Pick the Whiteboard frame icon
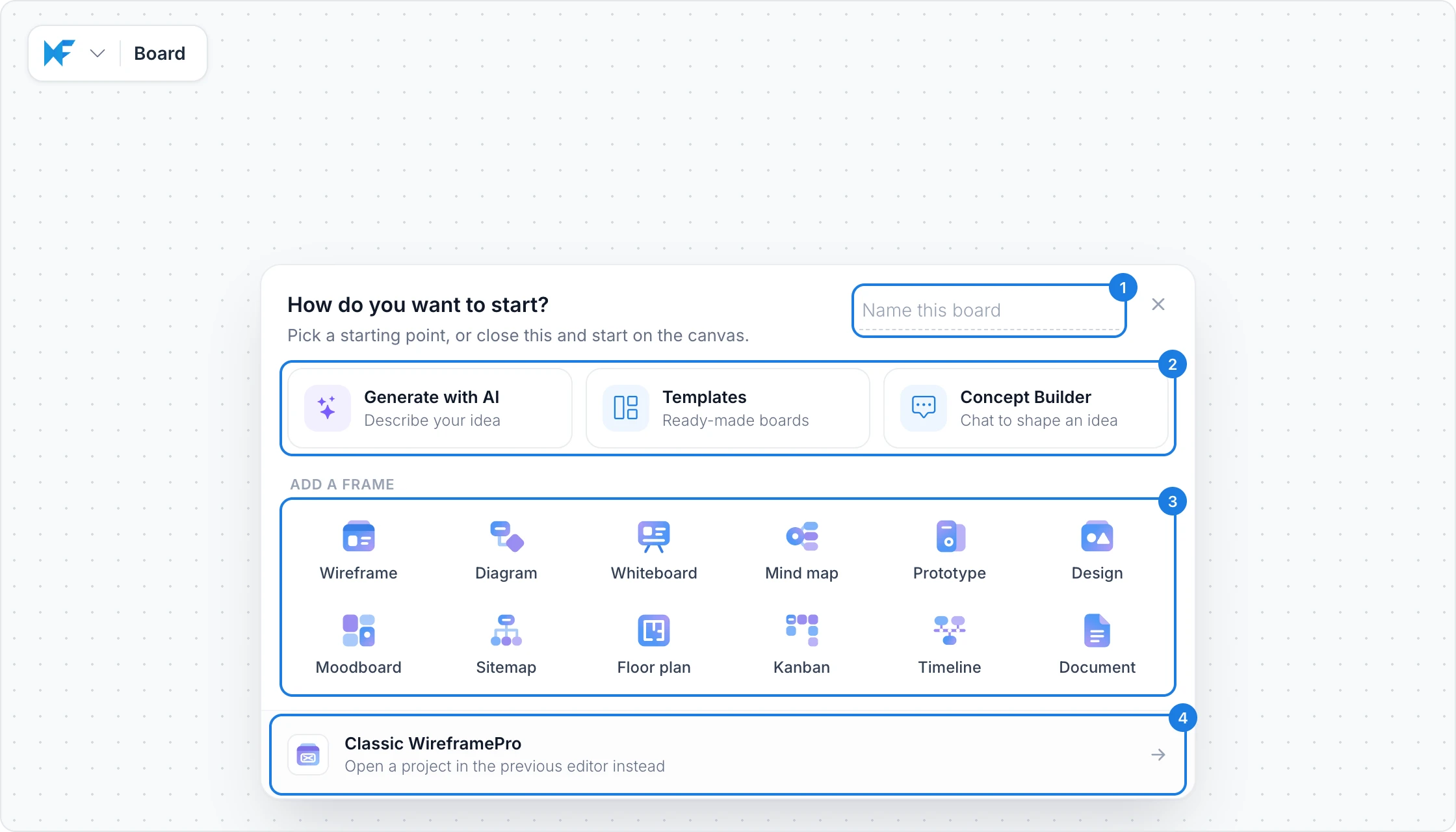 (654, 537)
